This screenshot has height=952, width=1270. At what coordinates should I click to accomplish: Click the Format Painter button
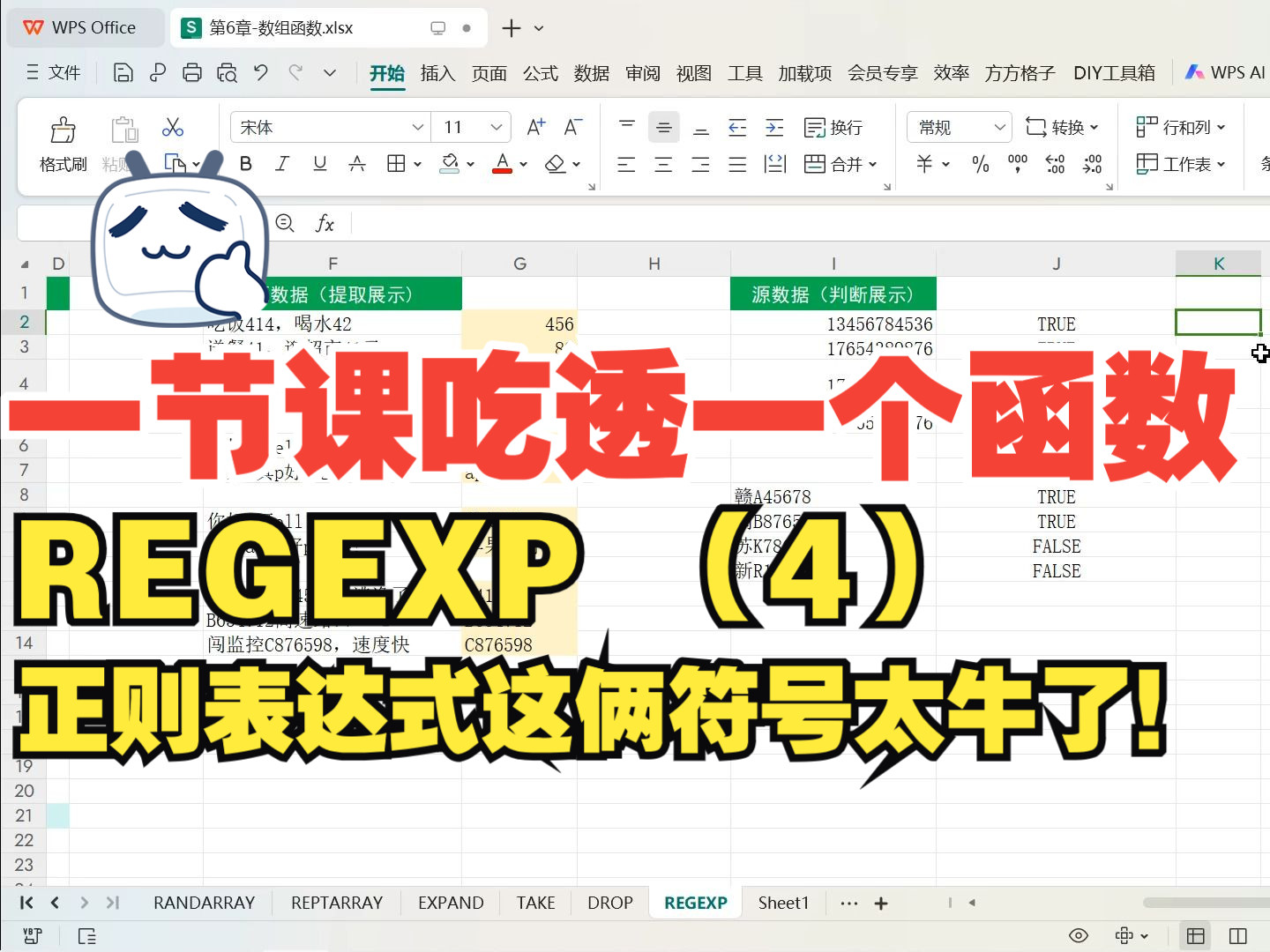pyautogui.click(x=63, y=145)
